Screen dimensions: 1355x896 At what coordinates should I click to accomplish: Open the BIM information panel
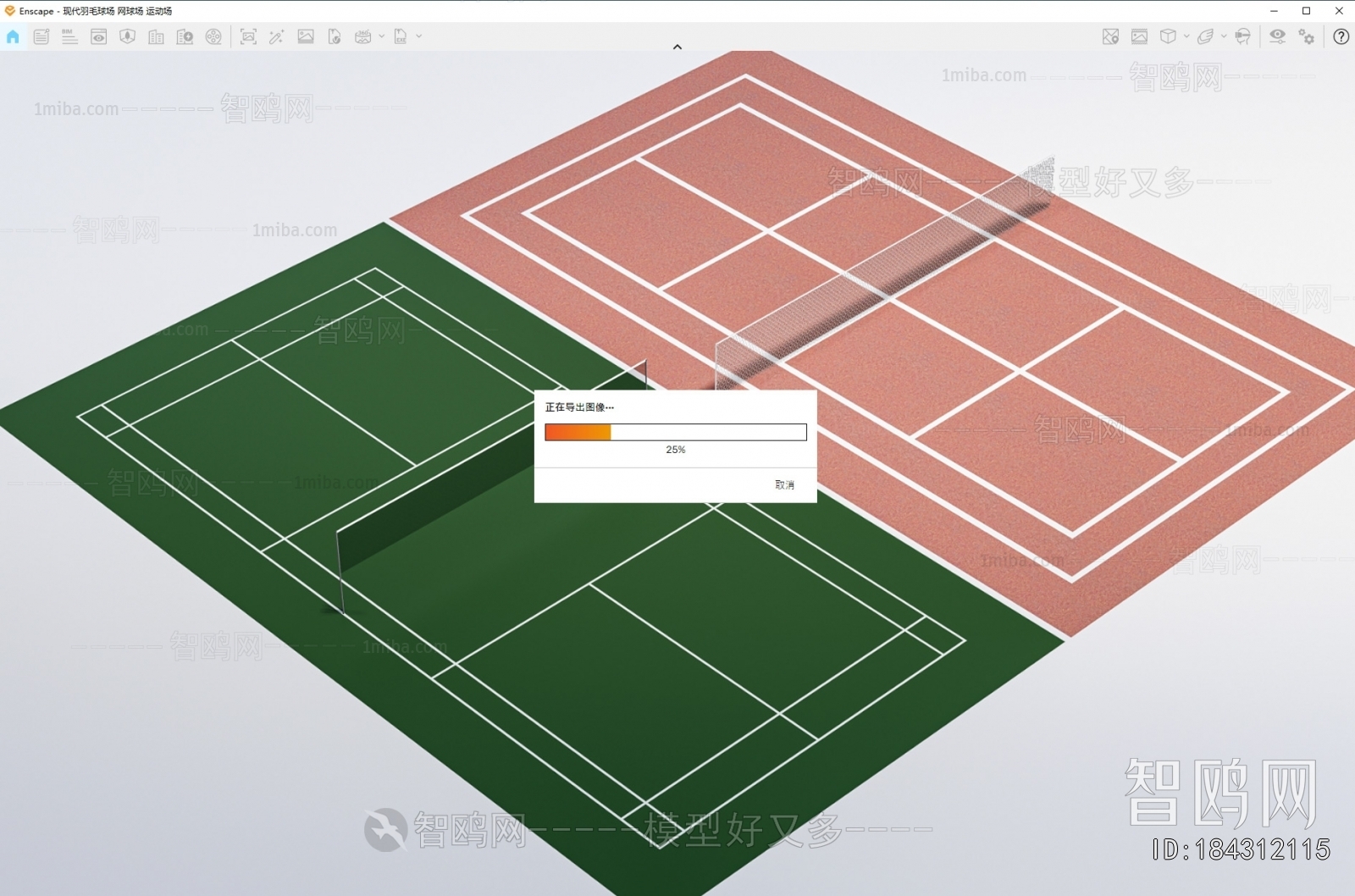(x=69, y=36)
